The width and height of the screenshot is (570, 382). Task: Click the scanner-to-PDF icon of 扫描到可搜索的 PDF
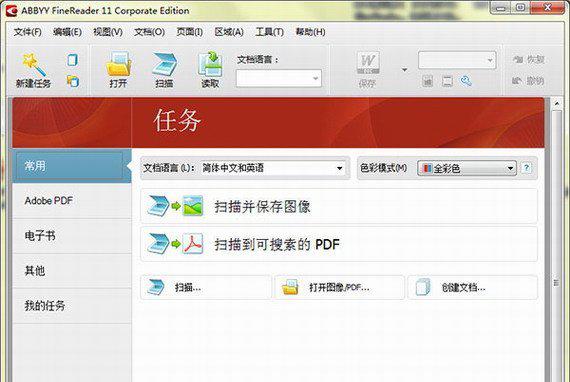click(175, 244)
